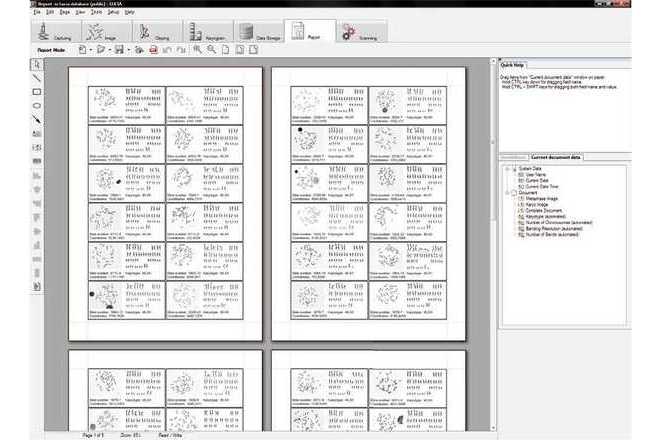Open the View menu

[80, 12]
